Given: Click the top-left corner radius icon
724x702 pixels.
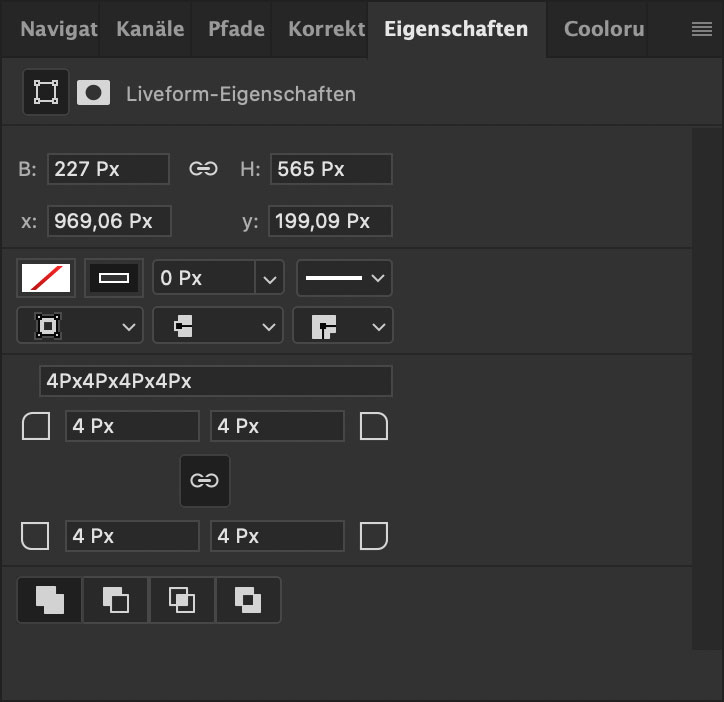Looking at the screenshot, I should pyautogui.click(x=36, y=426).
